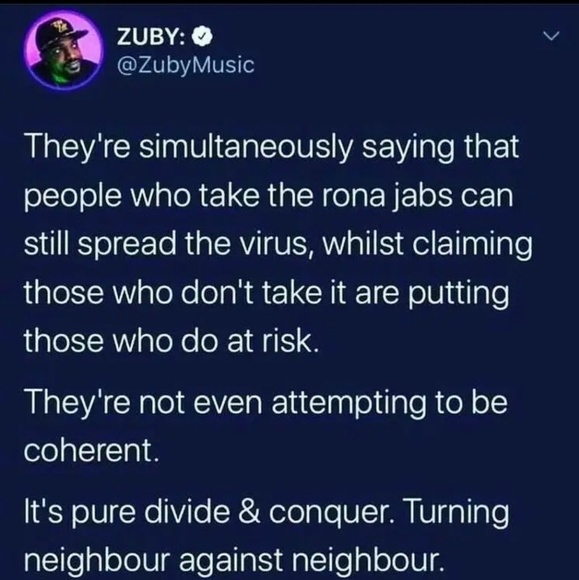Click the line starting "still spread the virus"
The image size is (579, 580).
[278, 245]
